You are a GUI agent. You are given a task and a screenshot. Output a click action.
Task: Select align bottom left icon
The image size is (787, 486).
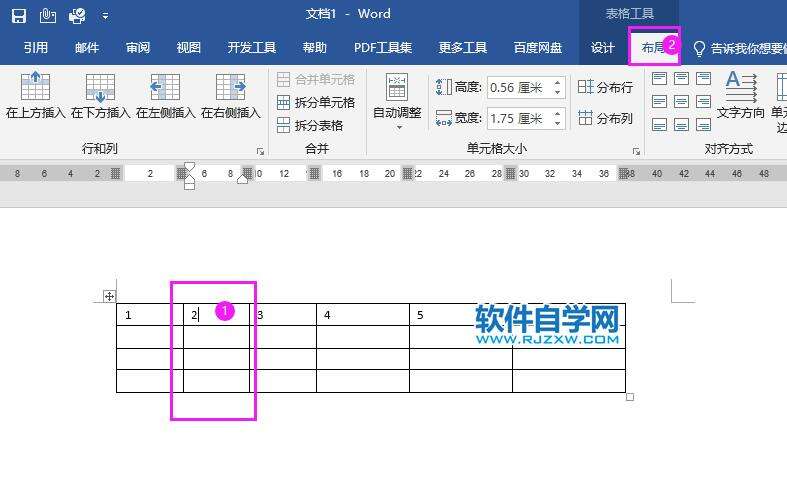(x=659, y=125)
